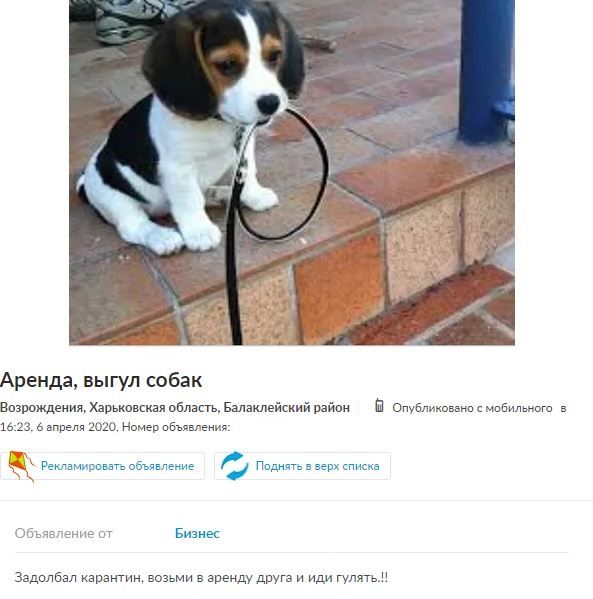Open the Бизнес link
The image size is (593, 599).
(x=197, y=533)
